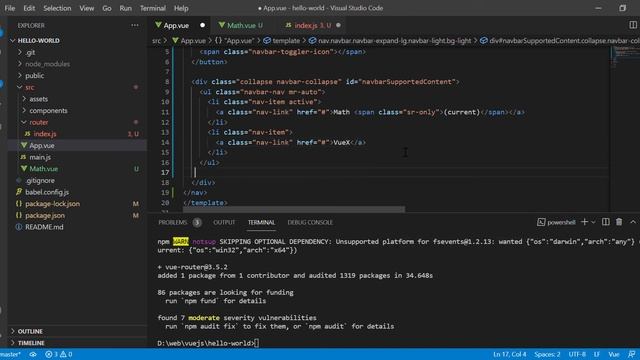
Task: Open the terminal launch profile dropdown
Action: point(593,222)
